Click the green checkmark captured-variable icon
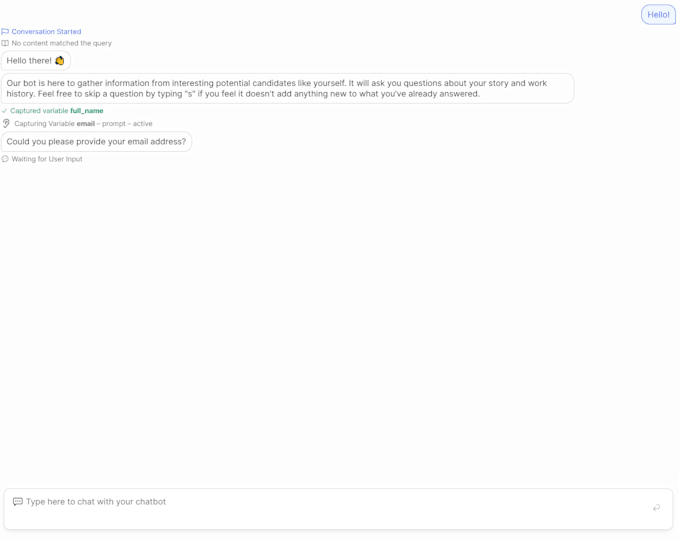The width and height of the screenshot is (680, 539). [x=5, y=111]
